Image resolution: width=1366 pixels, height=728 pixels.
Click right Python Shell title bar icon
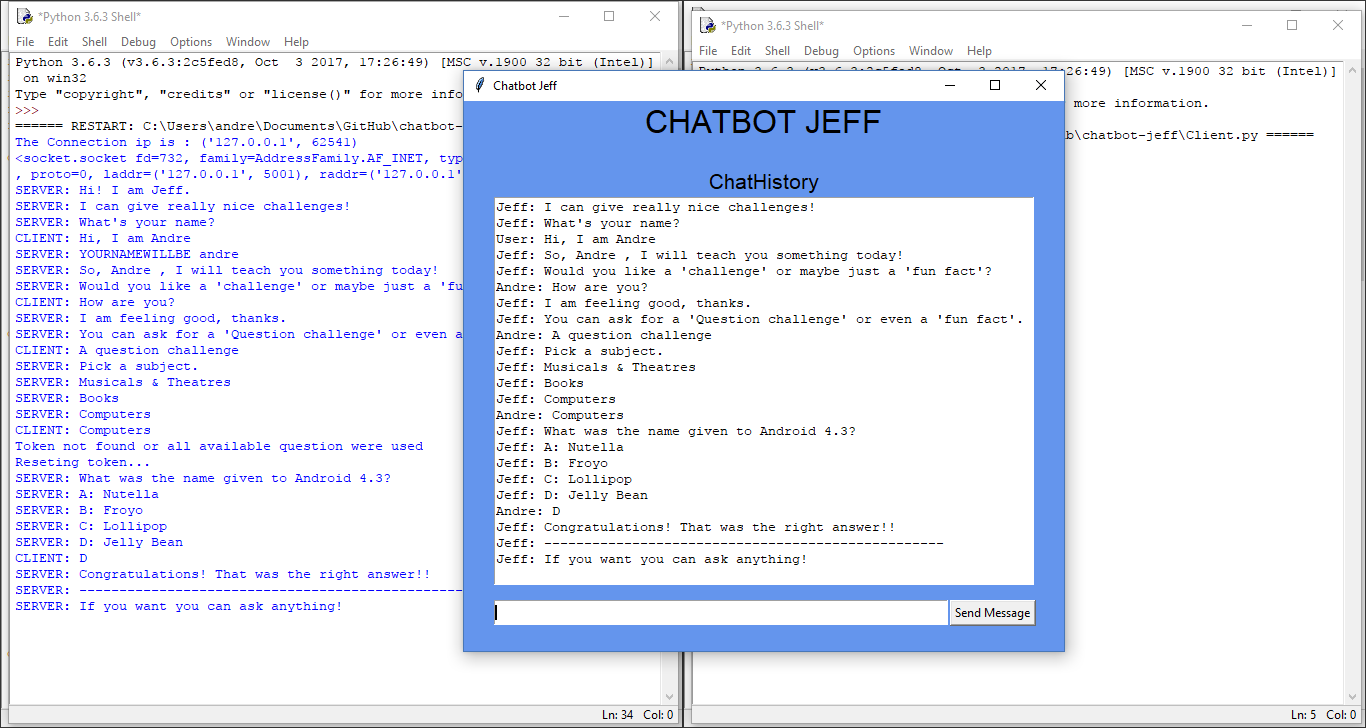[708, 25]
